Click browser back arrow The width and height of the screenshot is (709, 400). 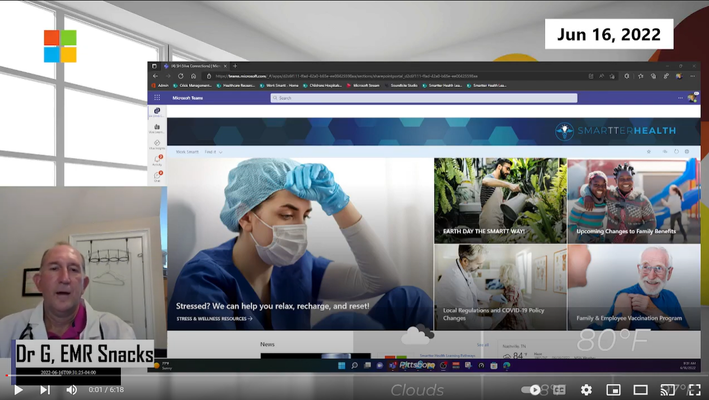[156, 76]
